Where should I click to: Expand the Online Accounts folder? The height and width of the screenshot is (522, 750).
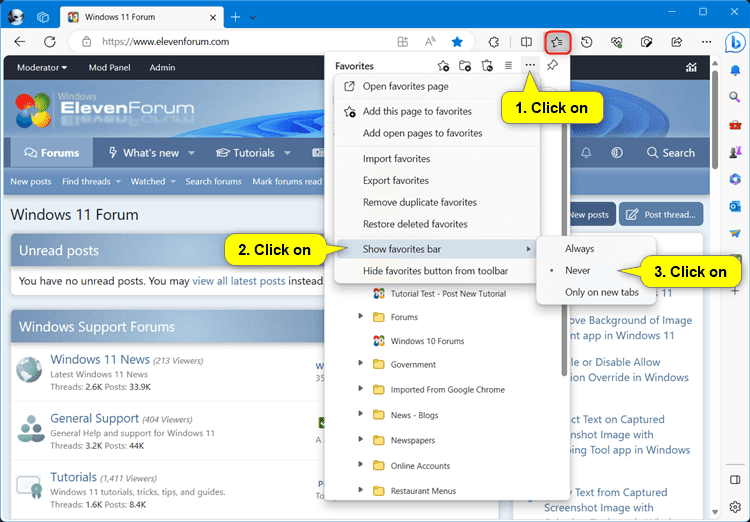(x=361, y=465)
